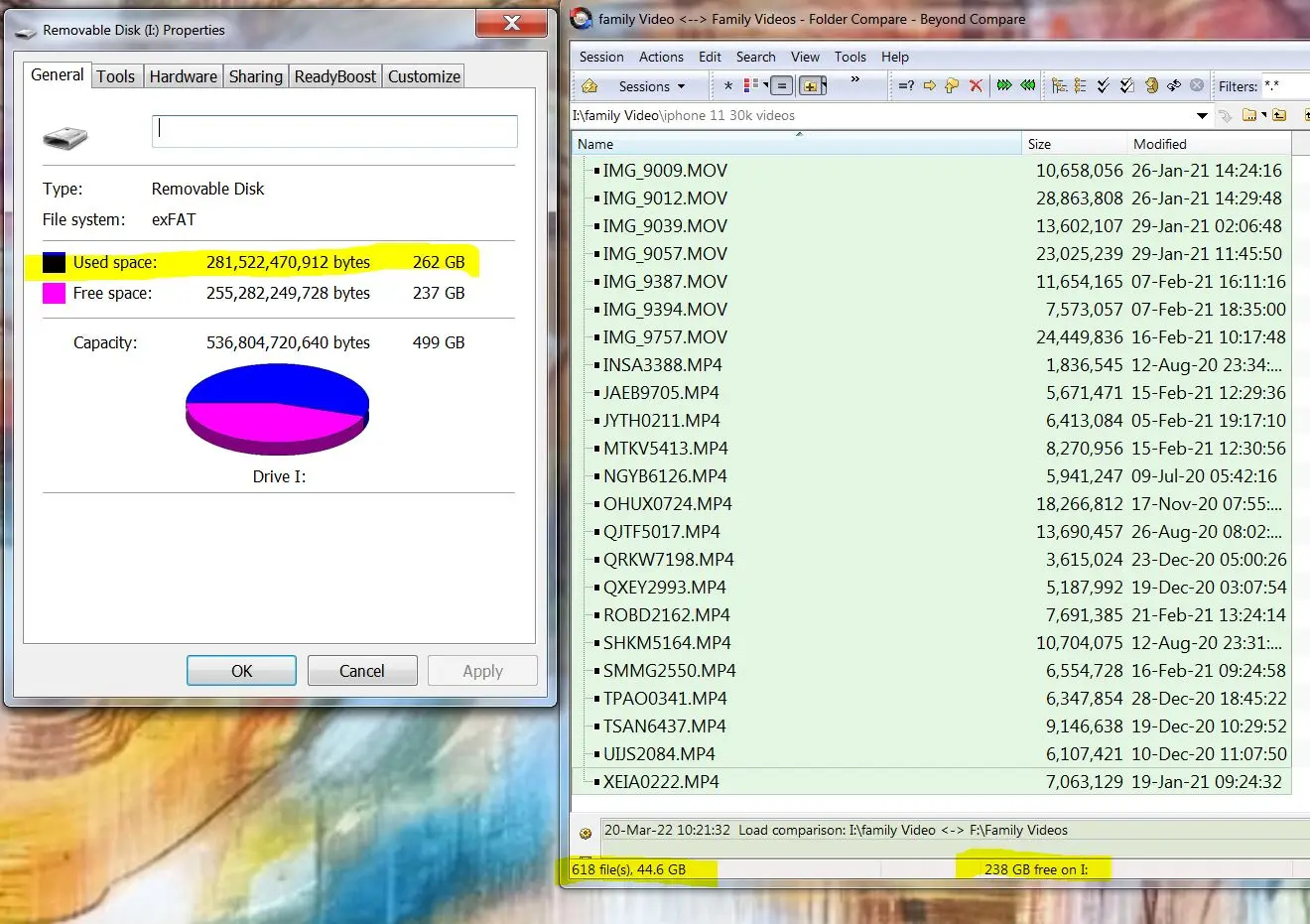Screen dimensions: 1310x924
Task: Open the Tools menu in Beyond Compare
Action: (851, 57)
